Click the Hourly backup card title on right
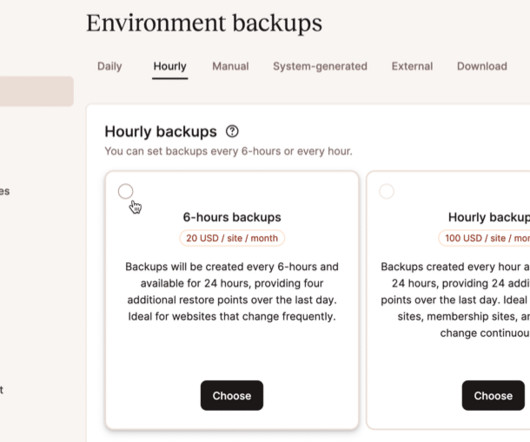This screenshot has width=530, height=442. 489,217
